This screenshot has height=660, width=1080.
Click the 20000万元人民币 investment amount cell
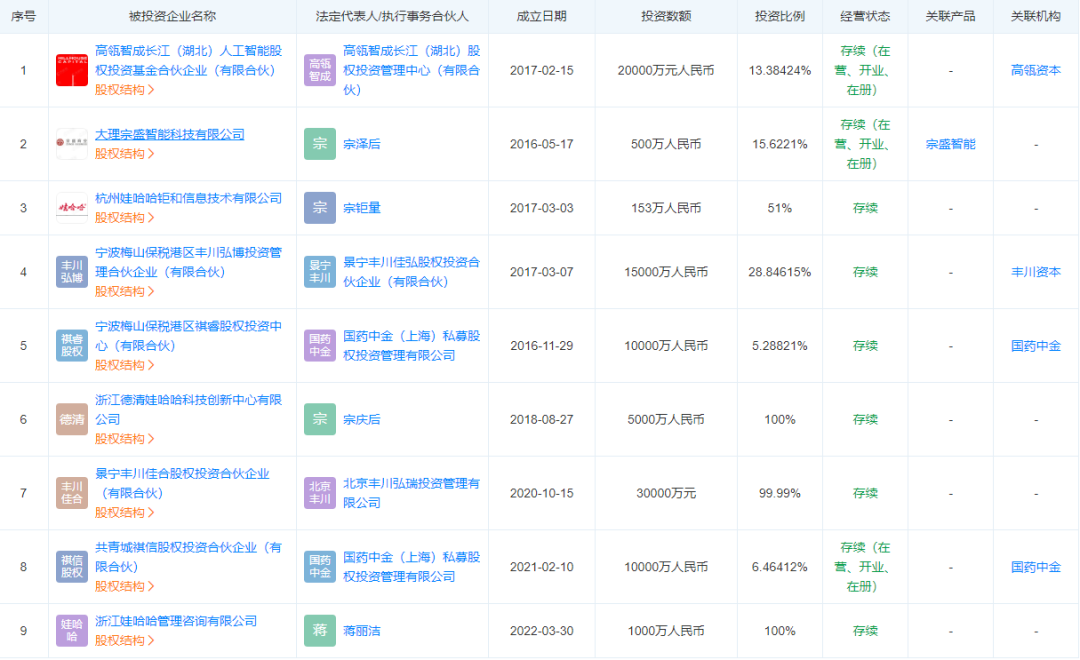[x=666, y=70]
